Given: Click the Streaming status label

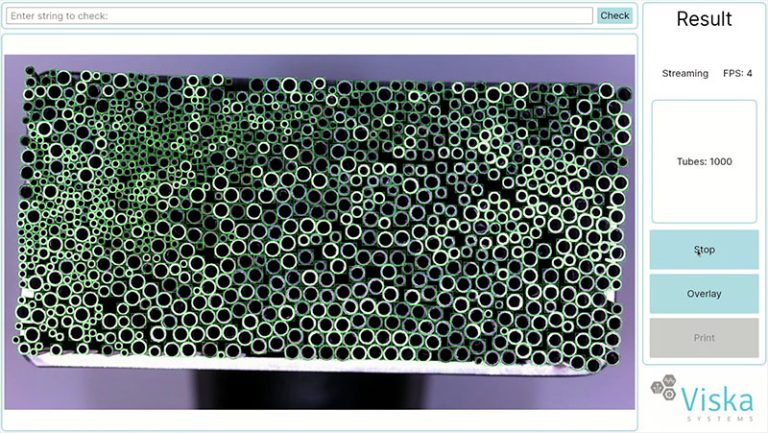Looking at the screenshot, I should point(685,73).
